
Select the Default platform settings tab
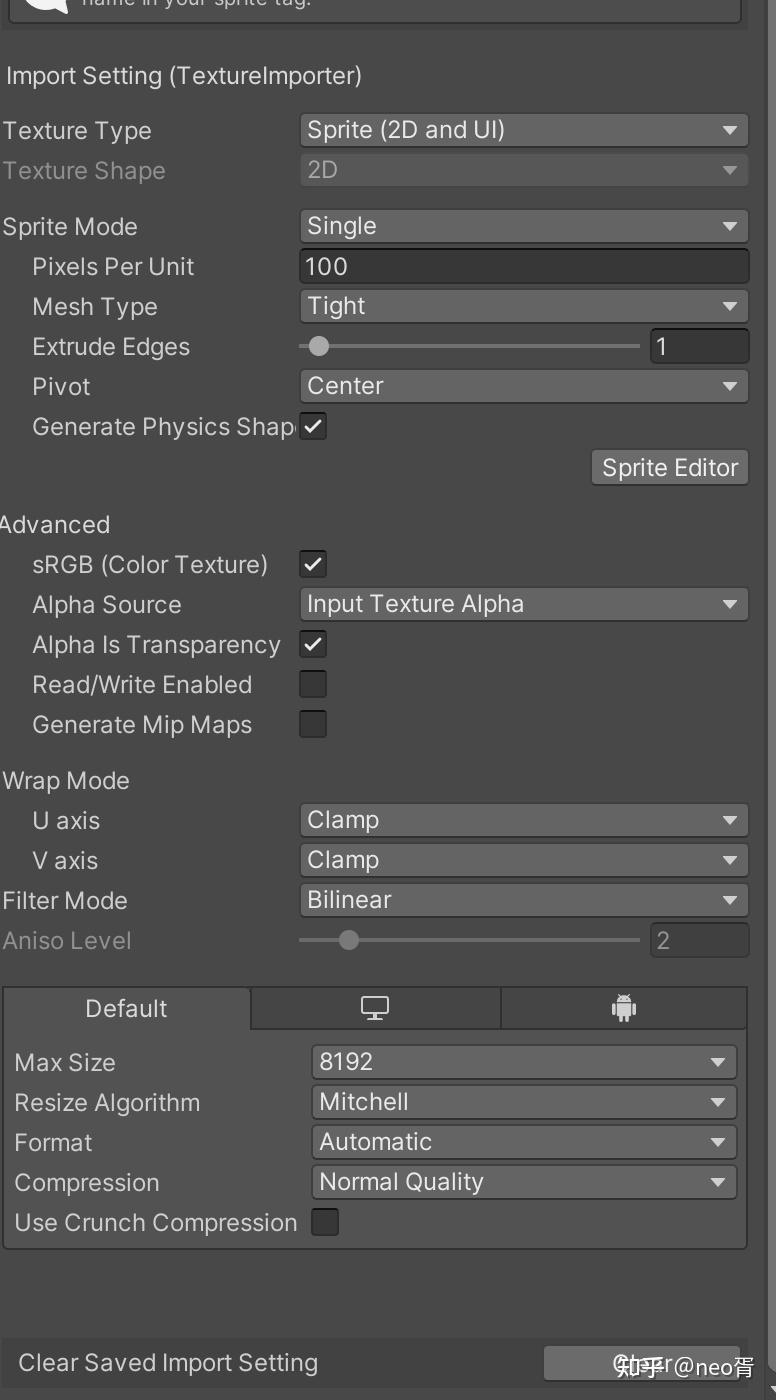tap(126, 1008)
